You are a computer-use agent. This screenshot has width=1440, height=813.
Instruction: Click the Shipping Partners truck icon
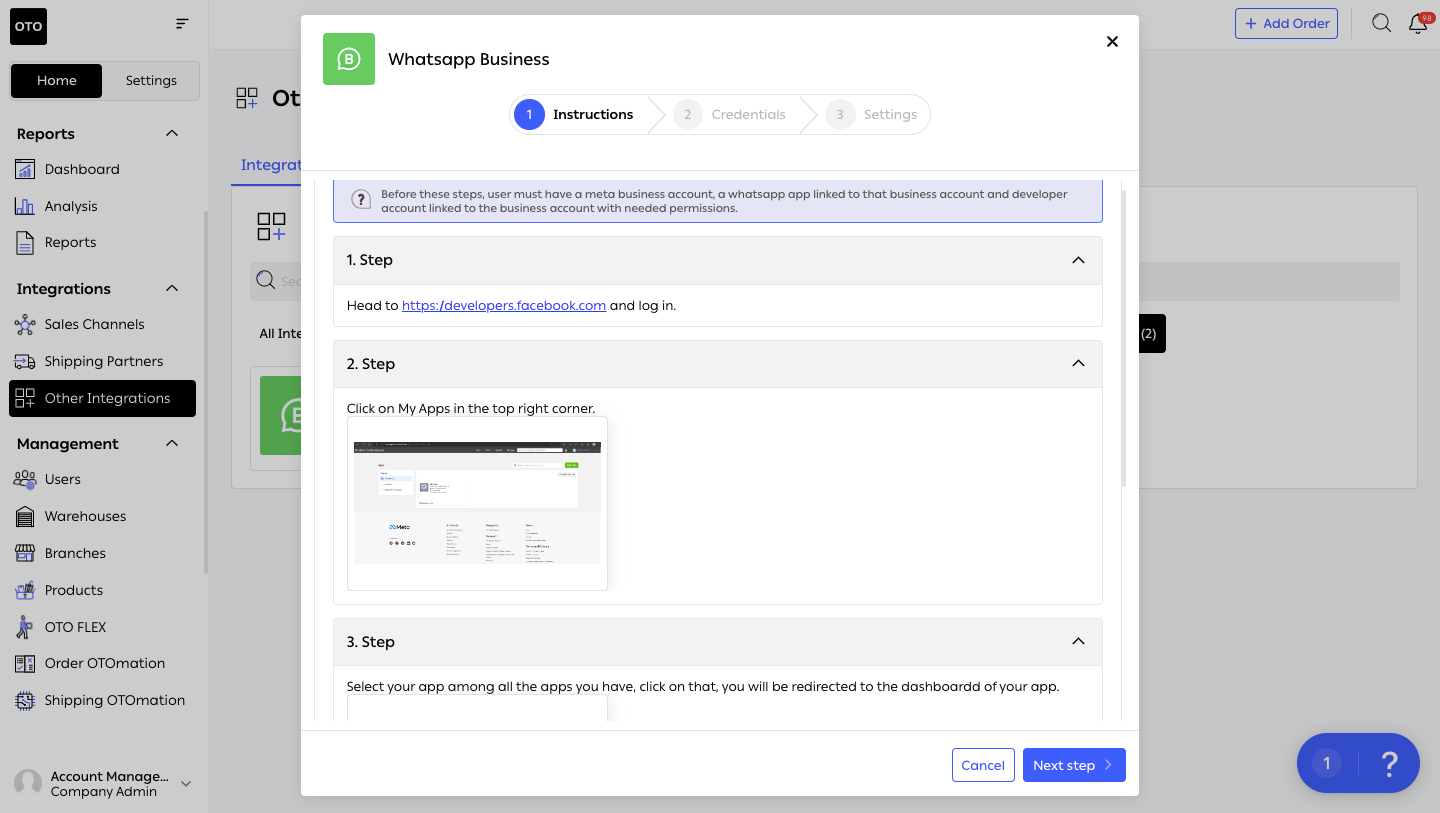pos(25,361)
